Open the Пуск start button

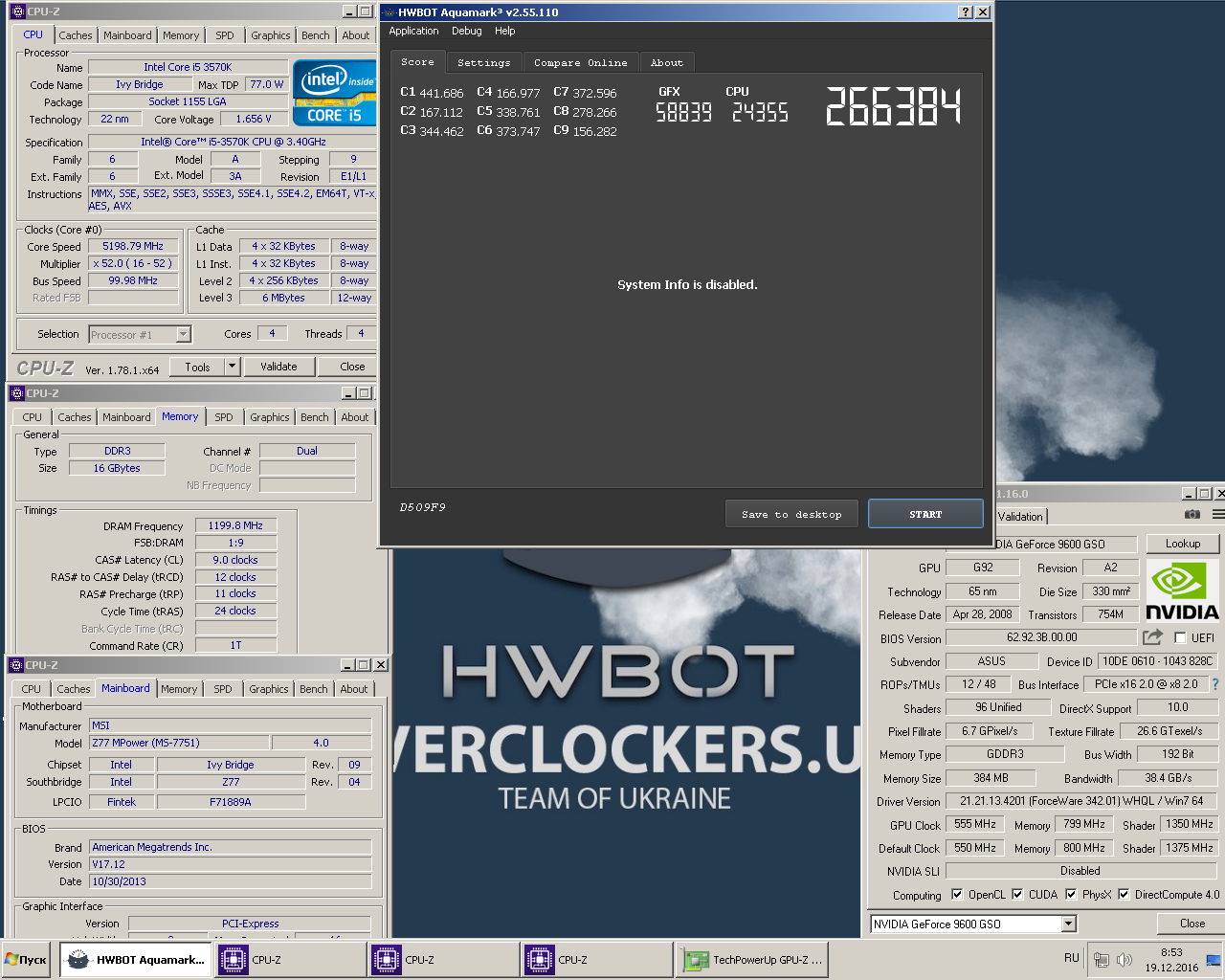tap(27, 960)
